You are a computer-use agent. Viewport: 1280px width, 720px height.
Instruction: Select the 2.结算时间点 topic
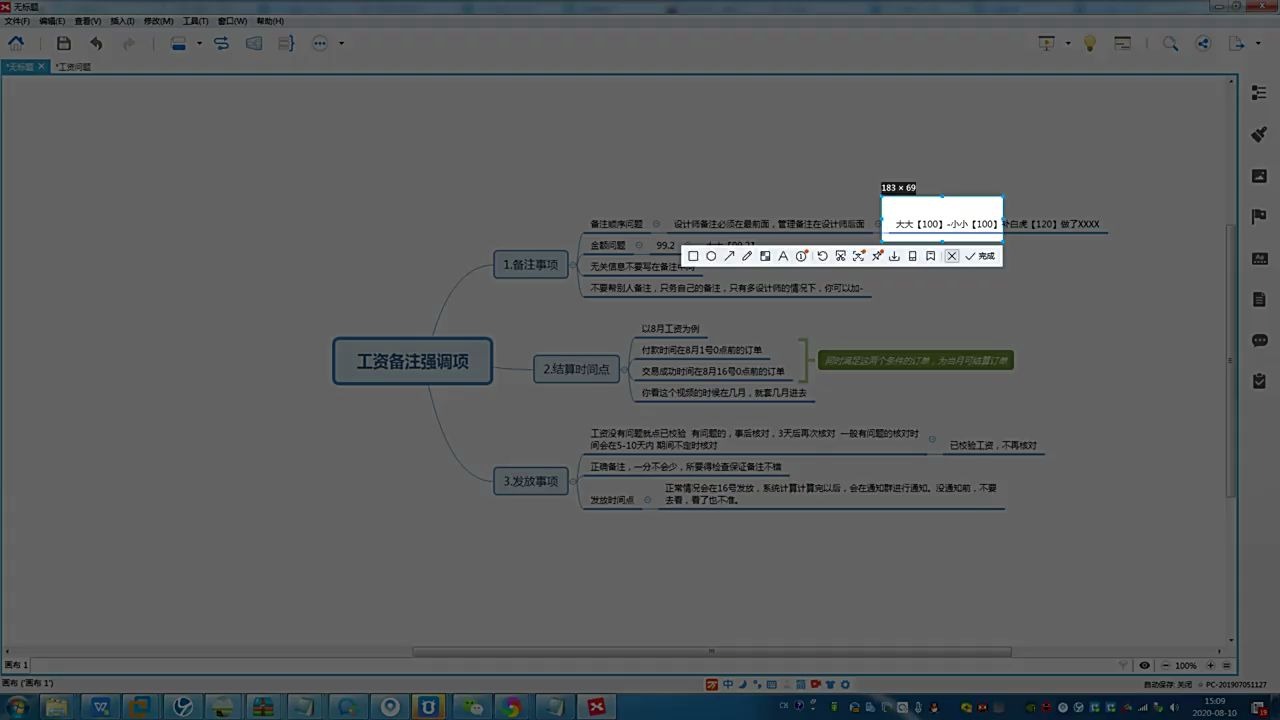click(x=576, y=369)
